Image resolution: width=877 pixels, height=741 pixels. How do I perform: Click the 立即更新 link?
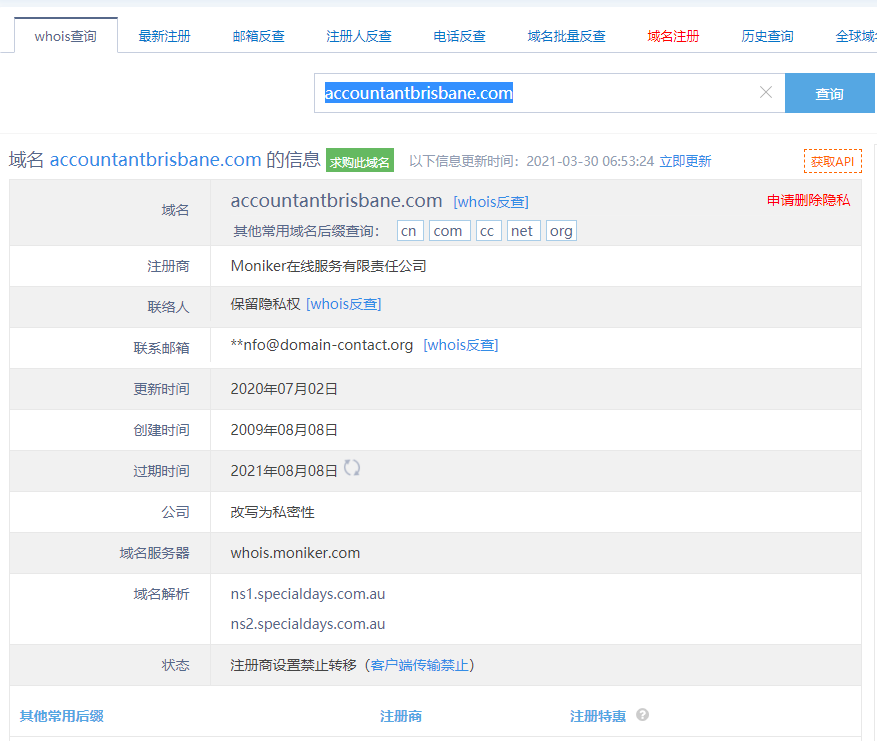[x=685, y=161]
